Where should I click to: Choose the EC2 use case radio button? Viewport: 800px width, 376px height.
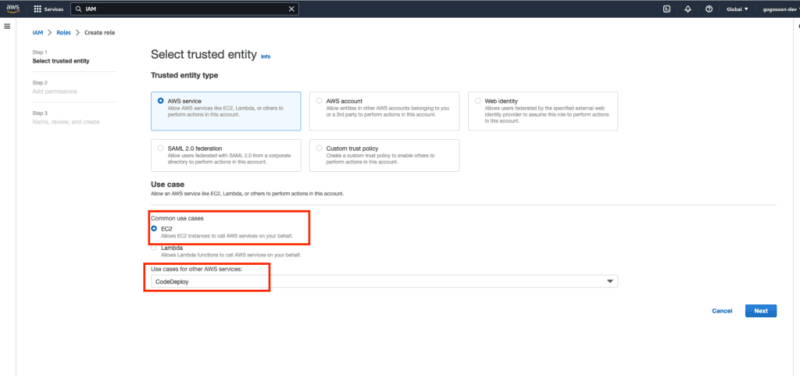(x=154, y=229)
